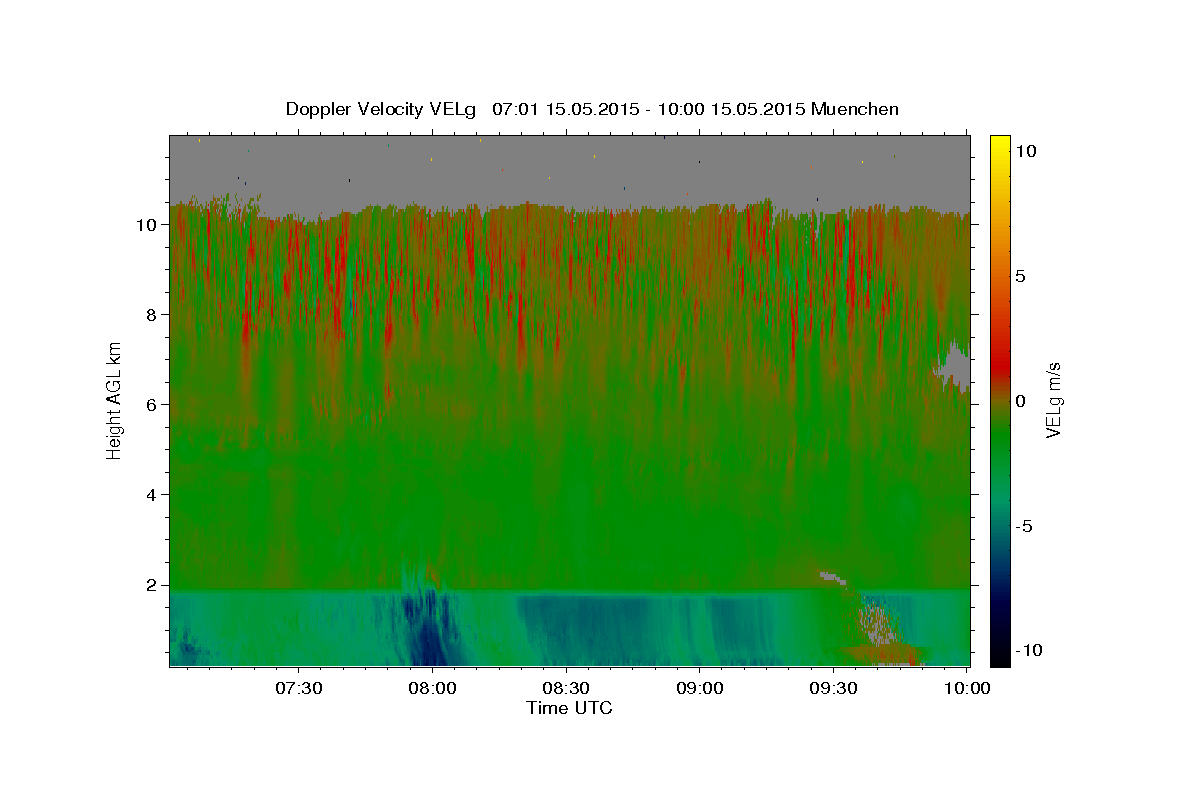Click the 'Time UTC' axis label
This screenshot has height=800, width=1200.
point(569,708)
